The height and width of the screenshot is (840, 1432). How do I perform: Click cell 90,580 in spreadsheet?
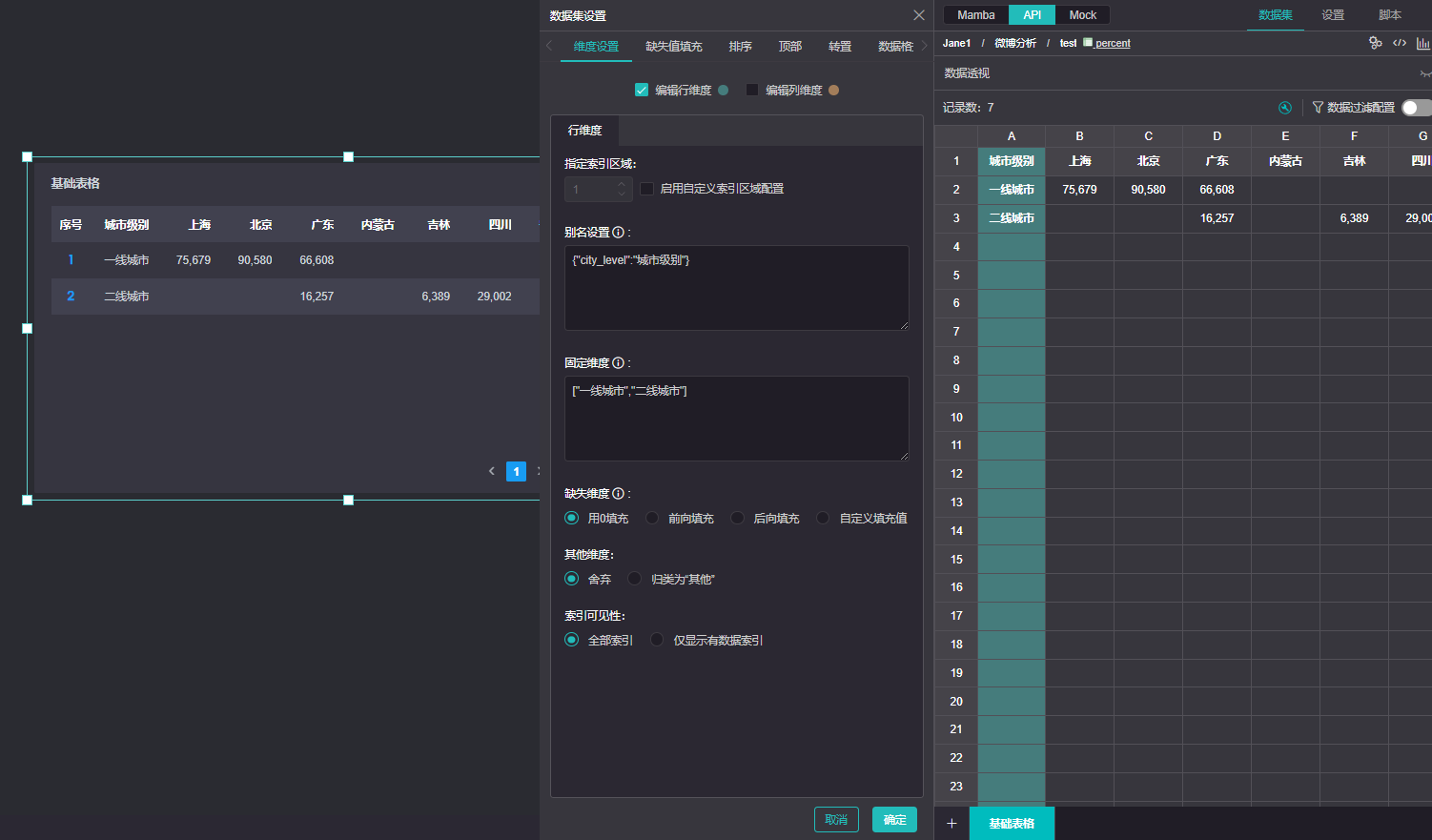[x=1148, y=190]
